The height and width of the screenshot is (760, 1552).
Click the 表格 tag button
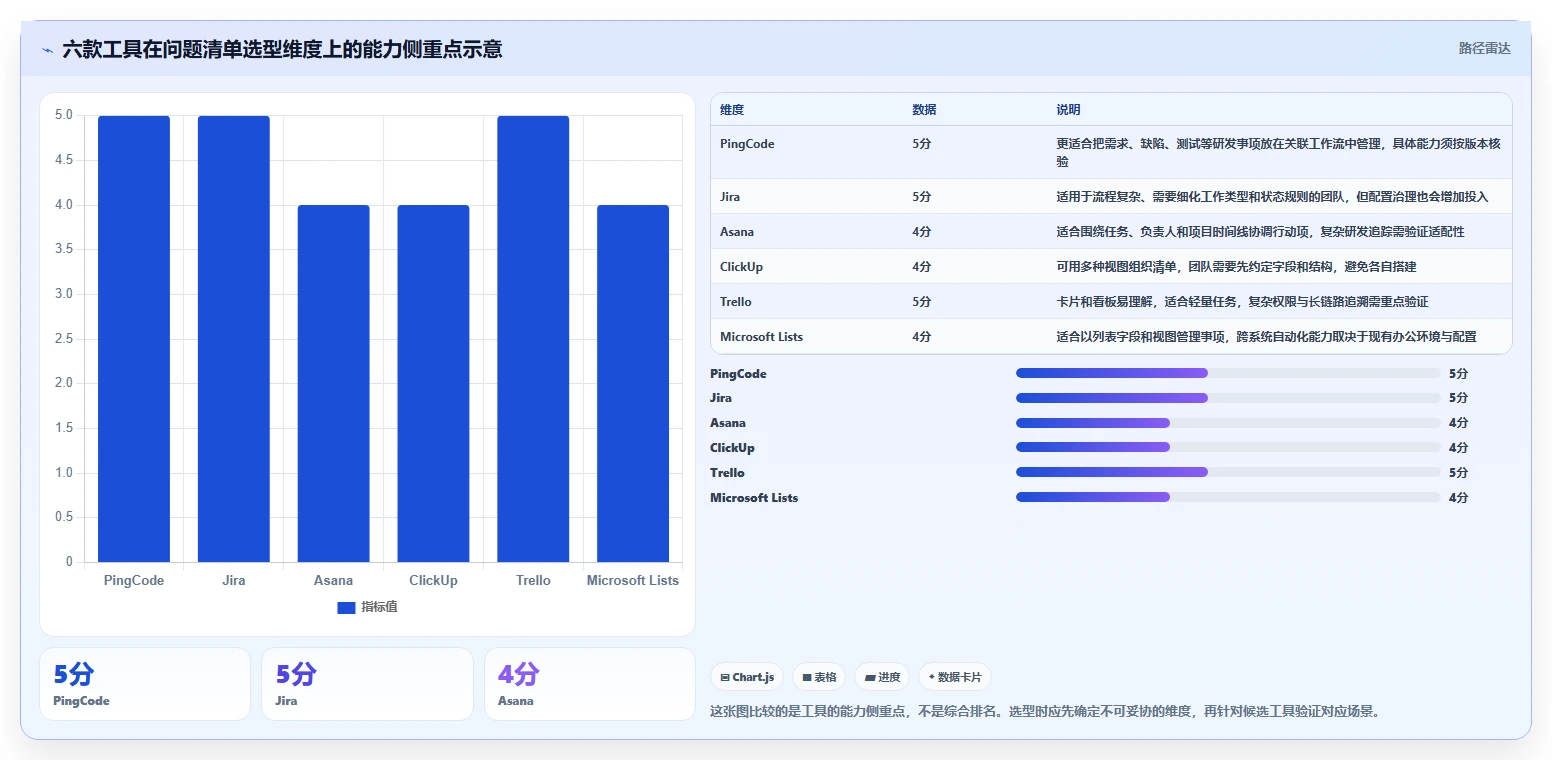click(819, 677)
